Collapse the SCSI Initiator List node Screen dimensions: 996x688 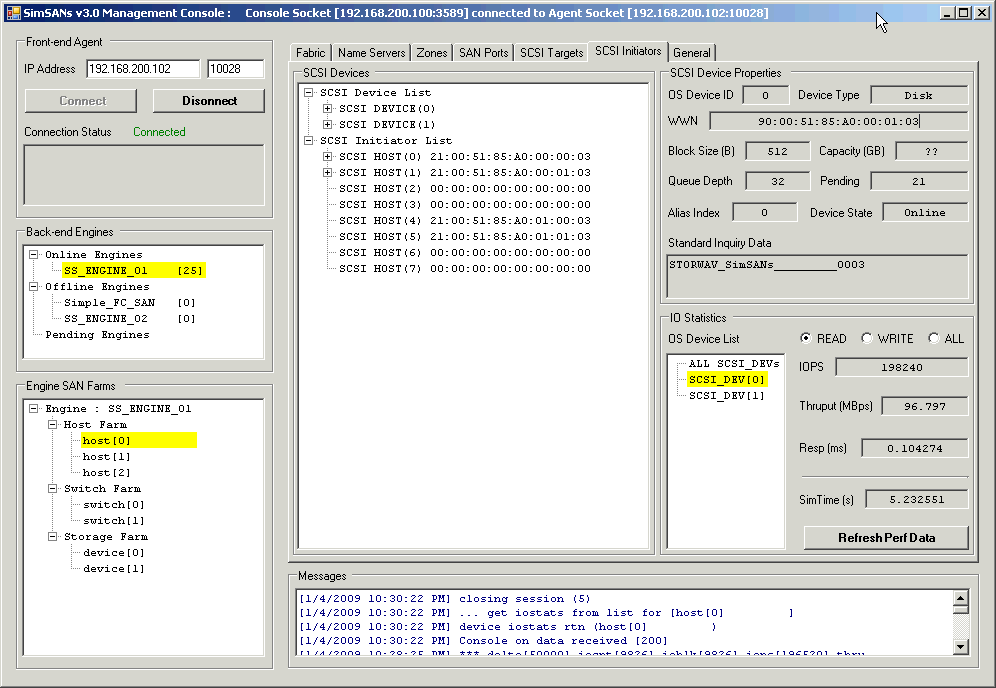click(x=308, y=140)
